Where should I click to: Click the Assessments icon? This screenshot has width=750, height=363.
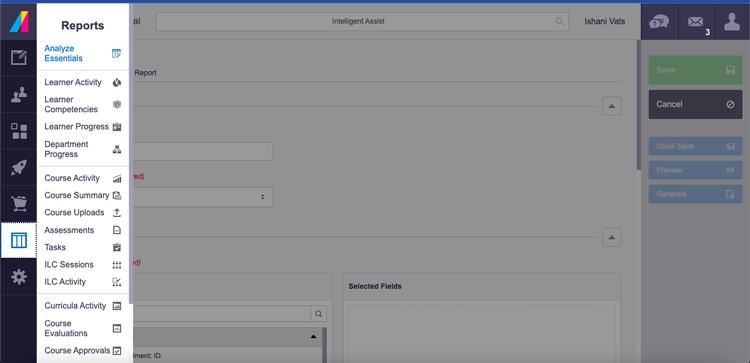pos(117,231)
